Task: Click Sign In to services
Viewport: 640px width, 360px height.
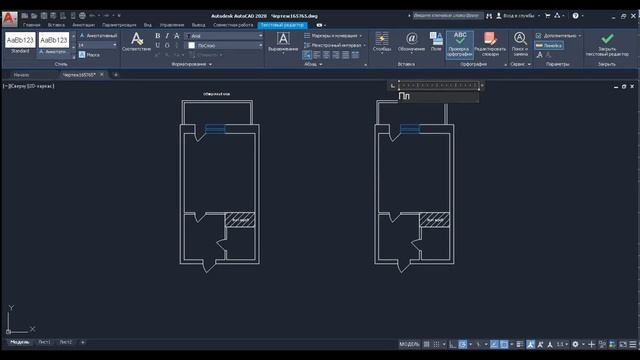Action: coord(516,16)
